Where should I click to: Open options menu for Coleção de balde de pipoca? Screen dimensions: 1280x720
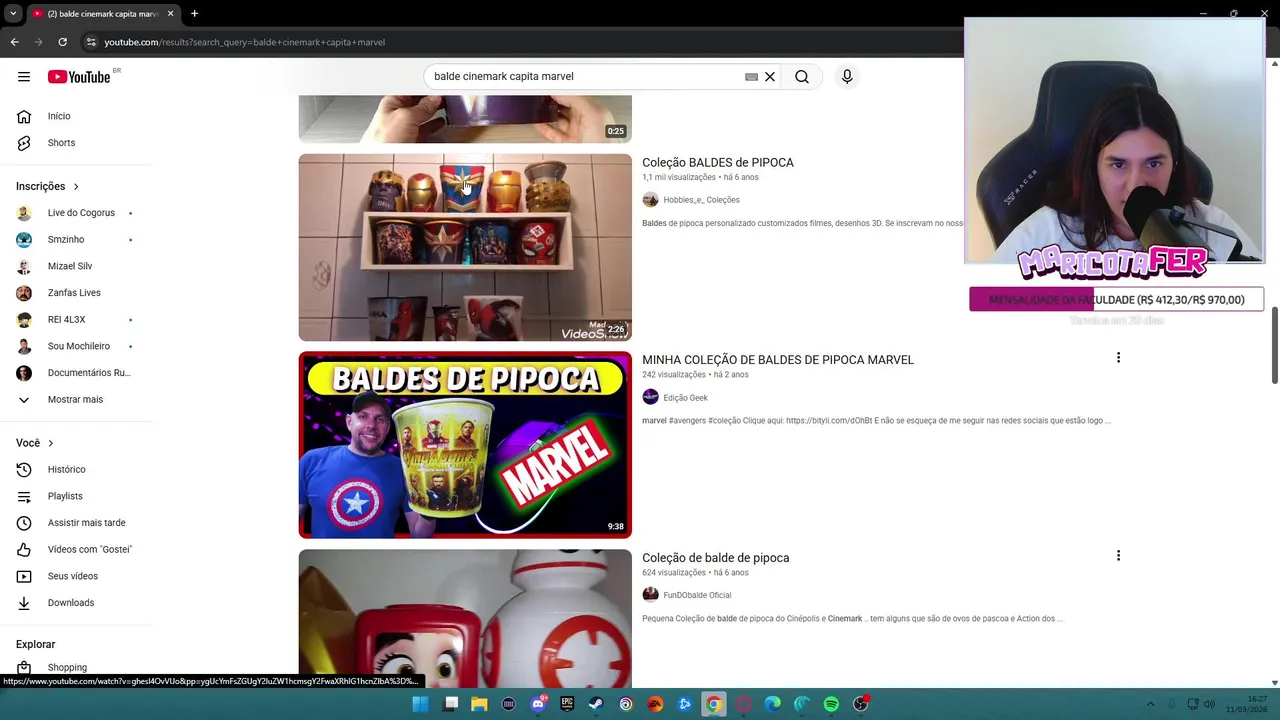(1118, 556)
